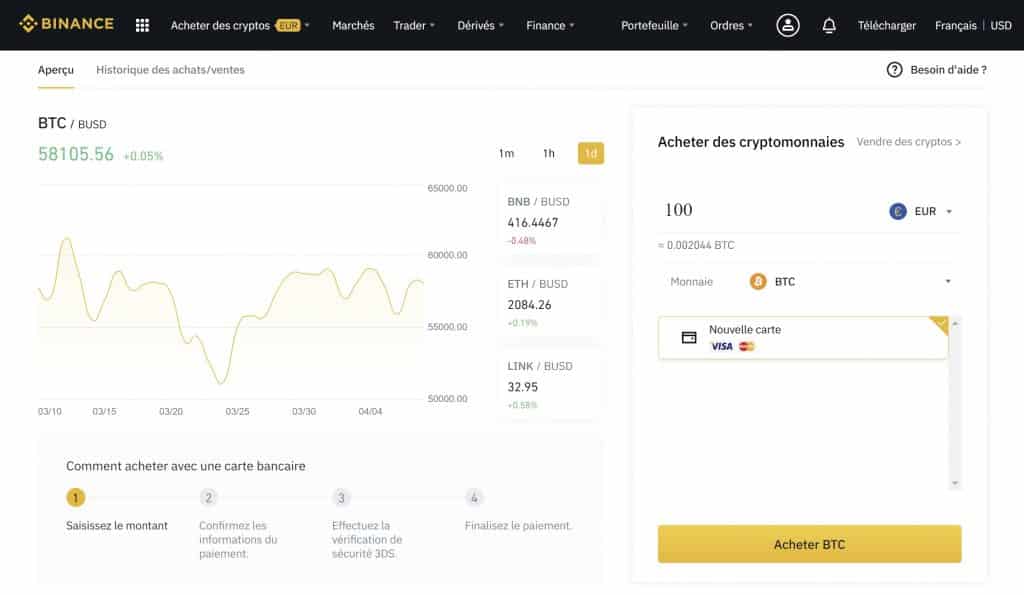Open the account profile icon
Image resolution: width=1024 pixels, height=595 pixels.
pyautogui.click(x=787, y=24)
